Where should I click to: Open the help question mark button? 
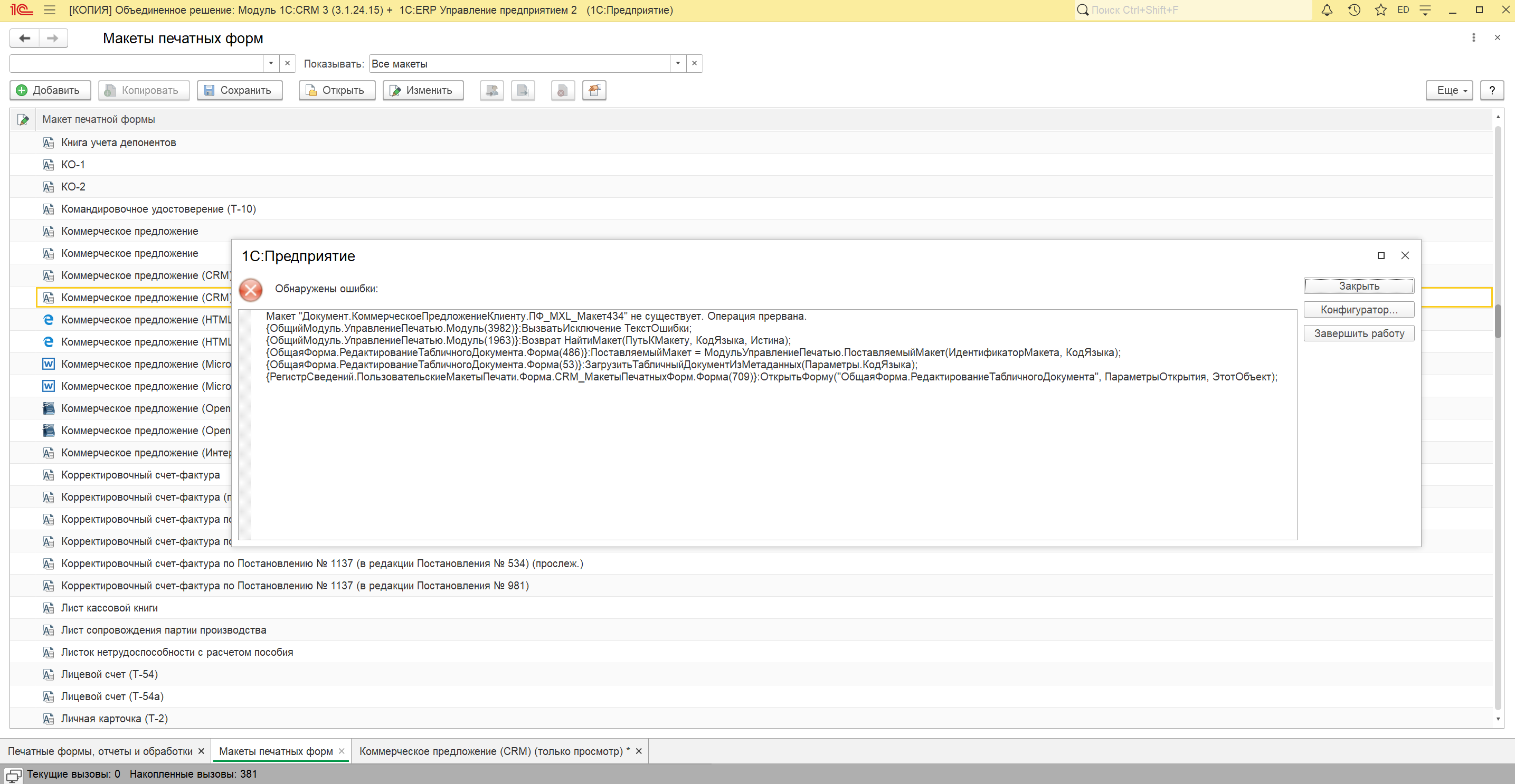pyautogui.click(x=1491, y=91)
